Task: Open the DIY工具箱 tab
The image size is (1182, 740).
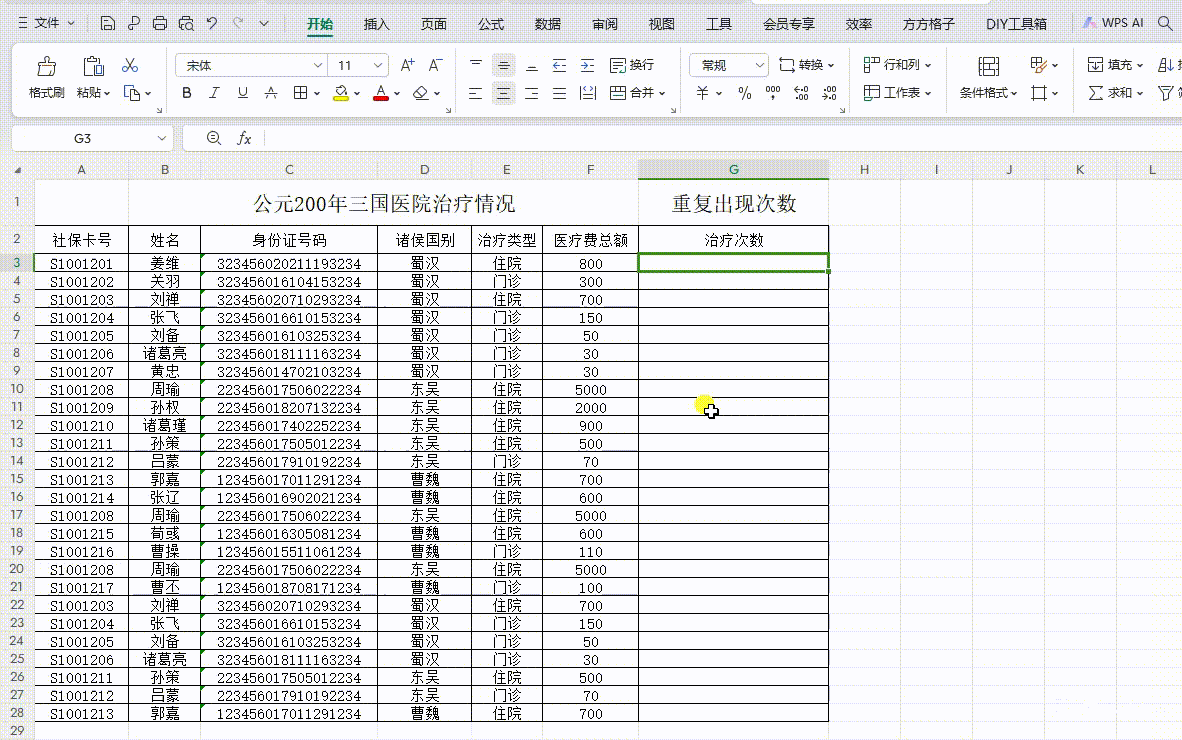Action: click(1016, 24)
